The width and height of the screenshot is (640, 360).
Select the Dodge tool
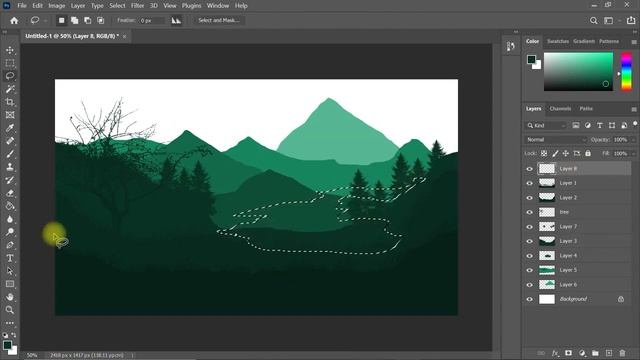point(10,232)
